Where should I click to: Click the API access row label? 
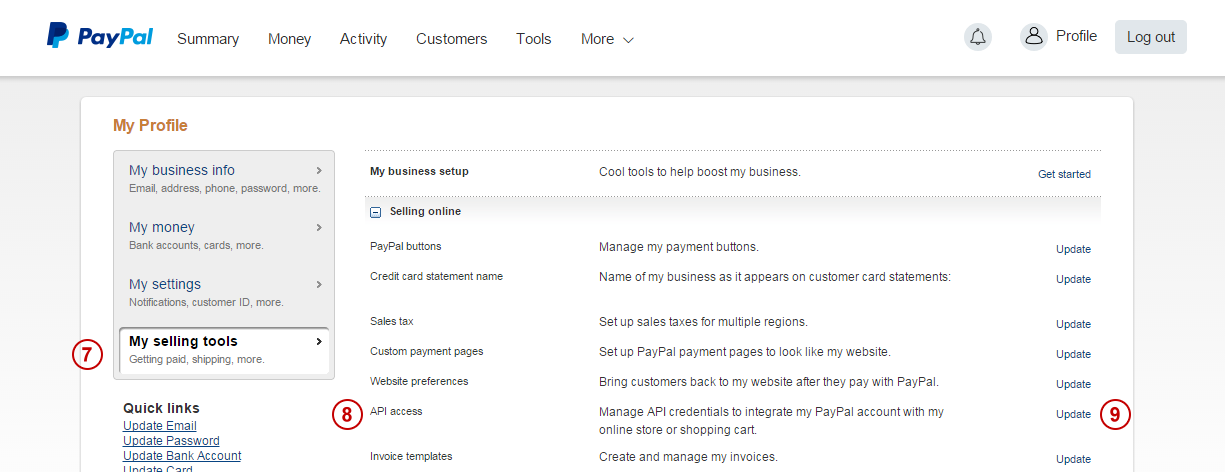(396, 411)
